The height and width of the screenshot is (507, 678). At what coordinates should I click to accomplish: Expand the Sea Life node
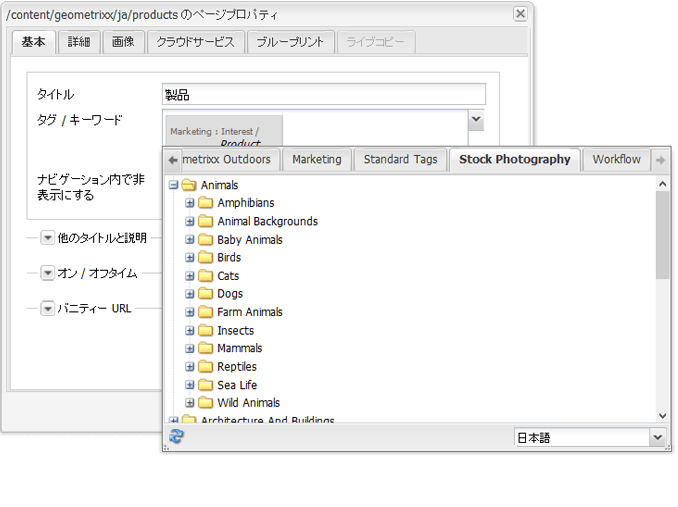coord(189,385)
